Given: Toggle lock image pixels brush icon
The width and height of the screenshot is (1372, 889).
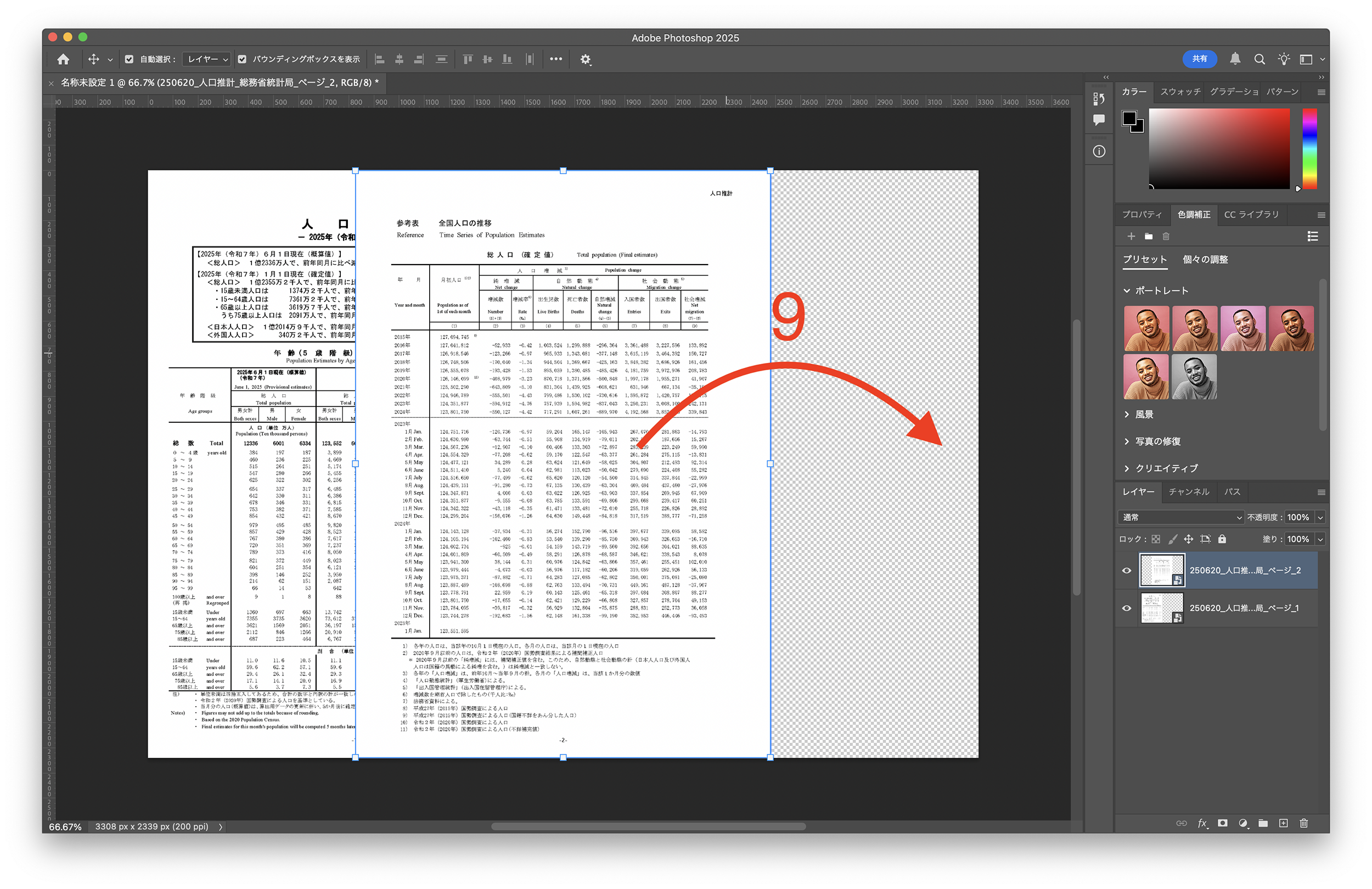Looking at the screenshot, I should click(x=1172, y=539).
